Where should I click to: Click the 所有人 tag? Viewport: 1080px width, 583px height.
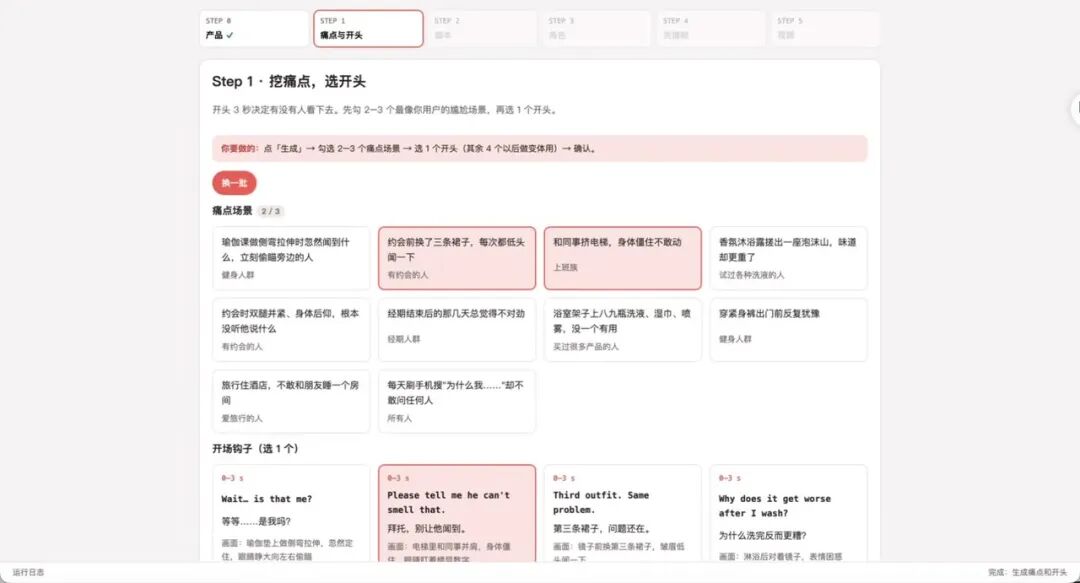[399, 418]
